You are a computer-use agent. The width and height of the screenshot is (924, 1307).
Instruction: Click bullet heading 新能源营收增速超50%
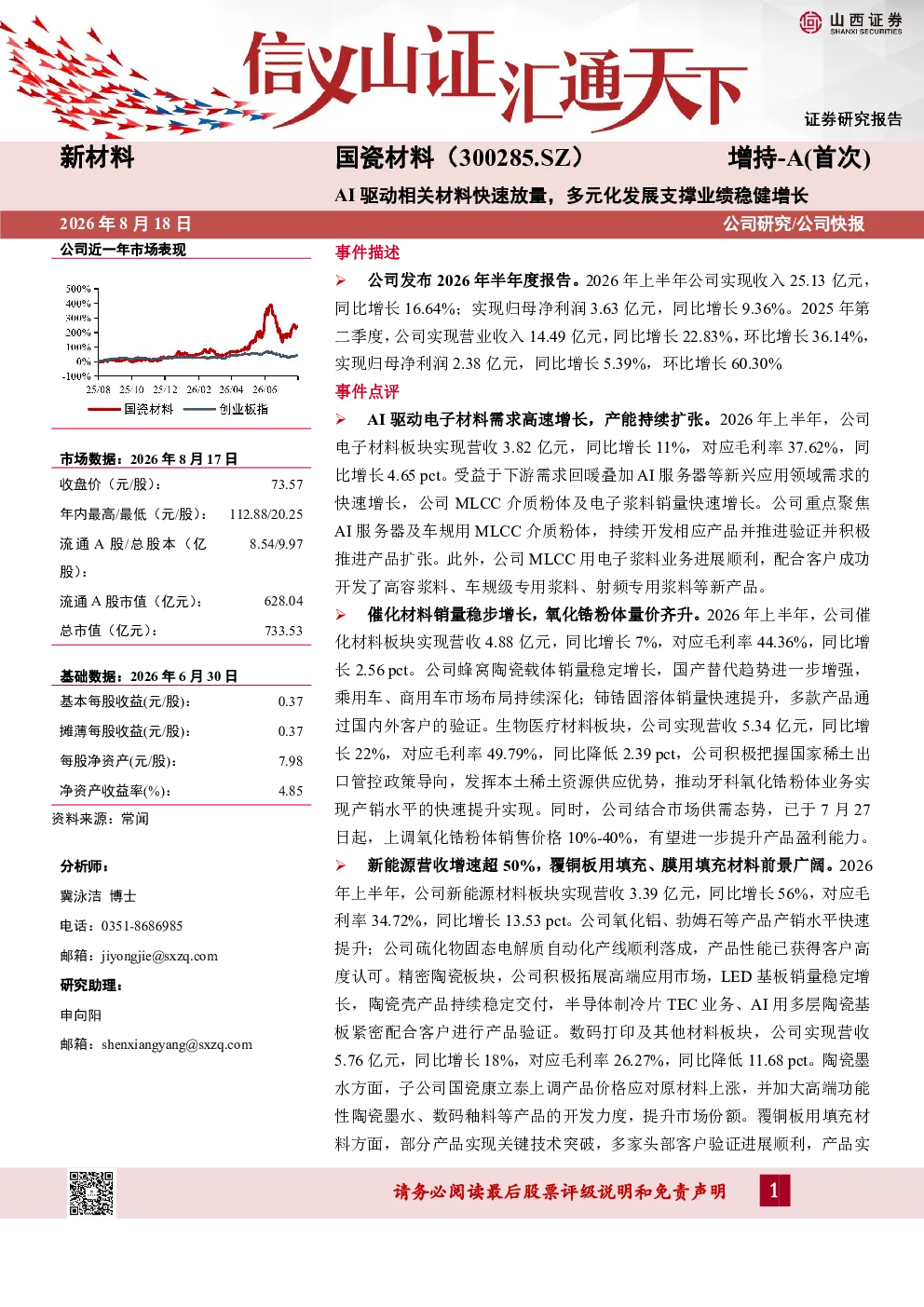click(x=603, y=865)
